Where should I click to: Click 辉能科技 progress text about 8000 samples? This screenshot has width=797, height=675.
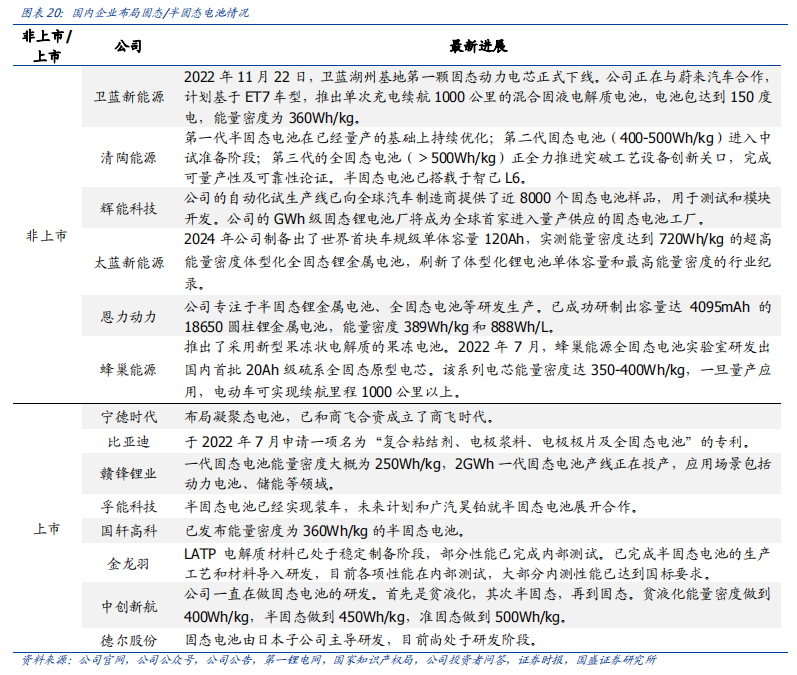point(478,208)
